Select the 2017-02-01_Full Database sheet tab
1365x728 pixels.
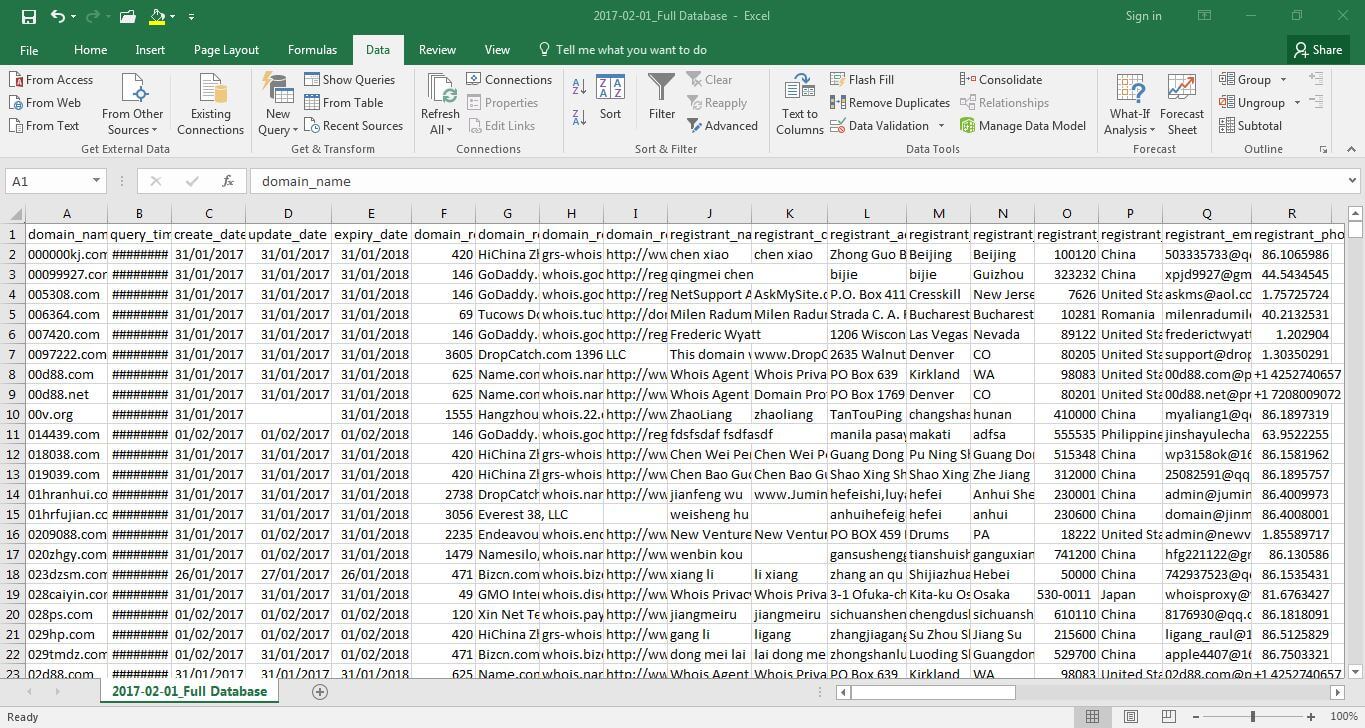(189, 690)
